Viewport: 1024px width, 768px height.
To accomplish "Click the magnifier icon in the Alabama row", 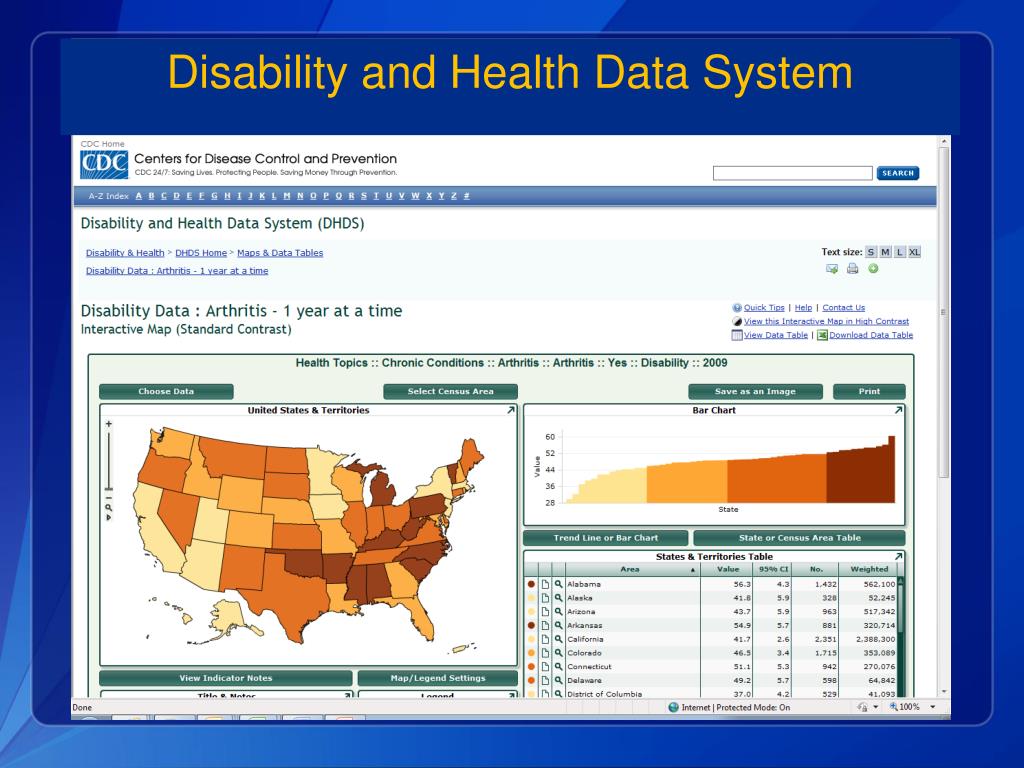I will 558,584.
